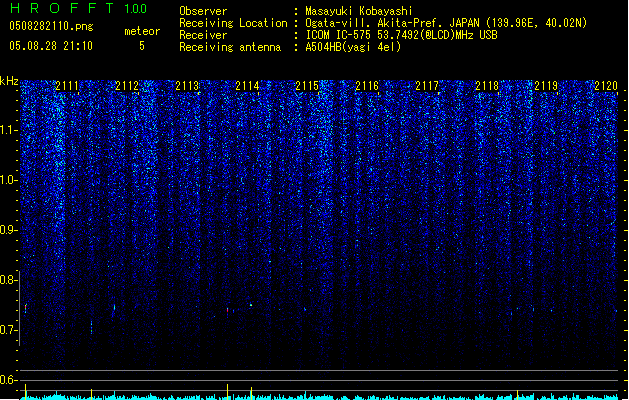629x400 pixels.
Task: Click antenna value A504HB(yagi 4el)
Action: 353,47
